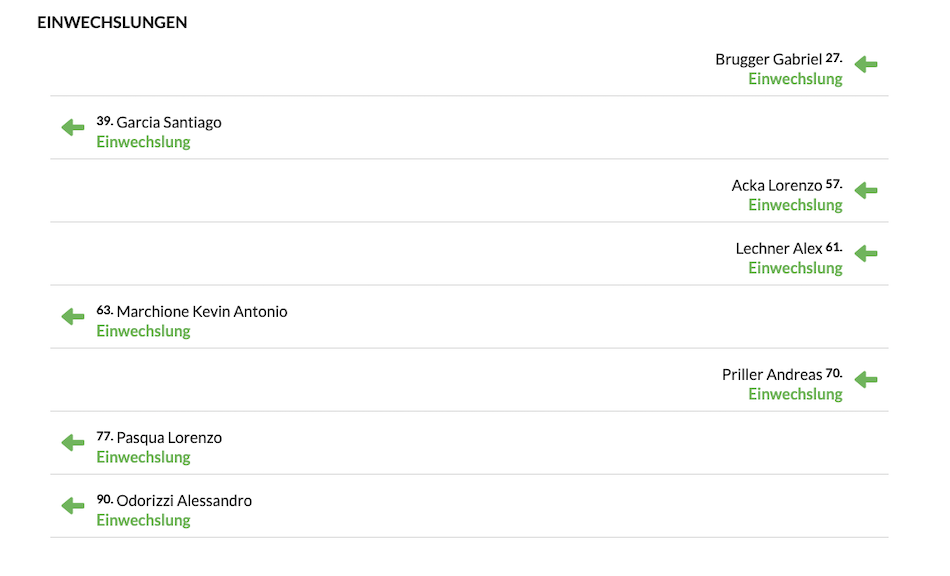This screenshot has width=950, height=576.
Task: Select player name Lechner Alex
Action: click(x=779, y=248)
